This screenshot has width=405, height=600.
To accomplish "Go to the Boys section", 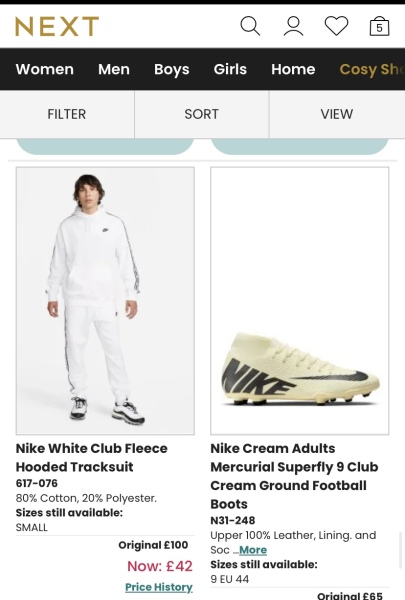I will coord(172,70).
